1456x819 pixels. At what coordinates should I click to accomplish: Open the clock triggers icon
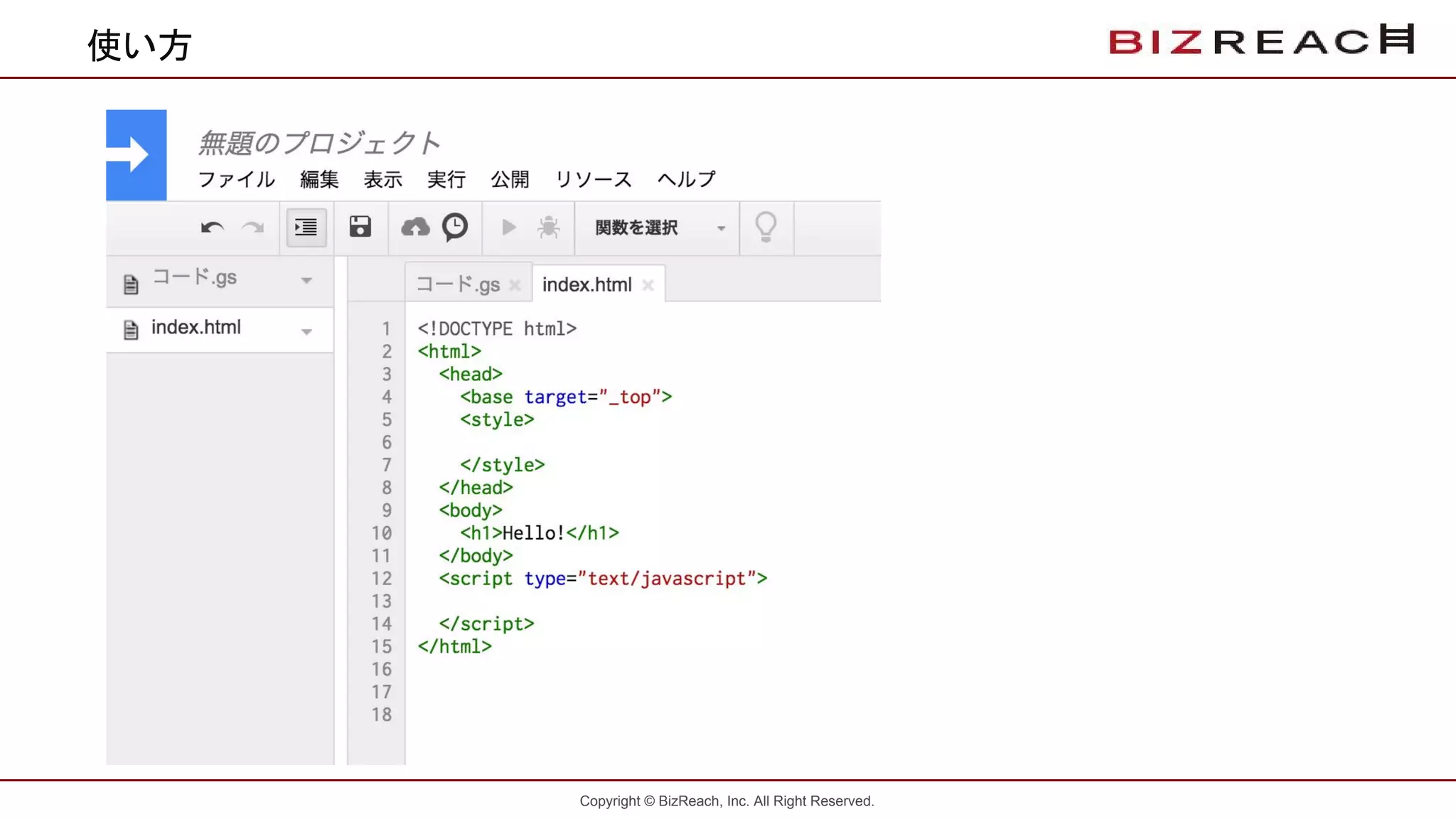pos(455,227)
